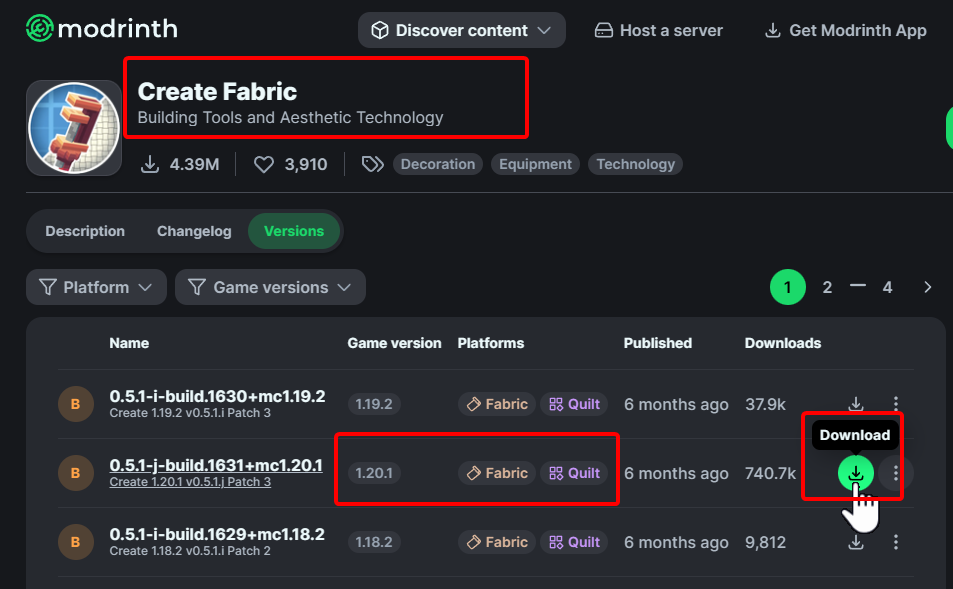953x589 pixels.
Task: Expand the Platform filter dropdown
Action: pos(96,287)
